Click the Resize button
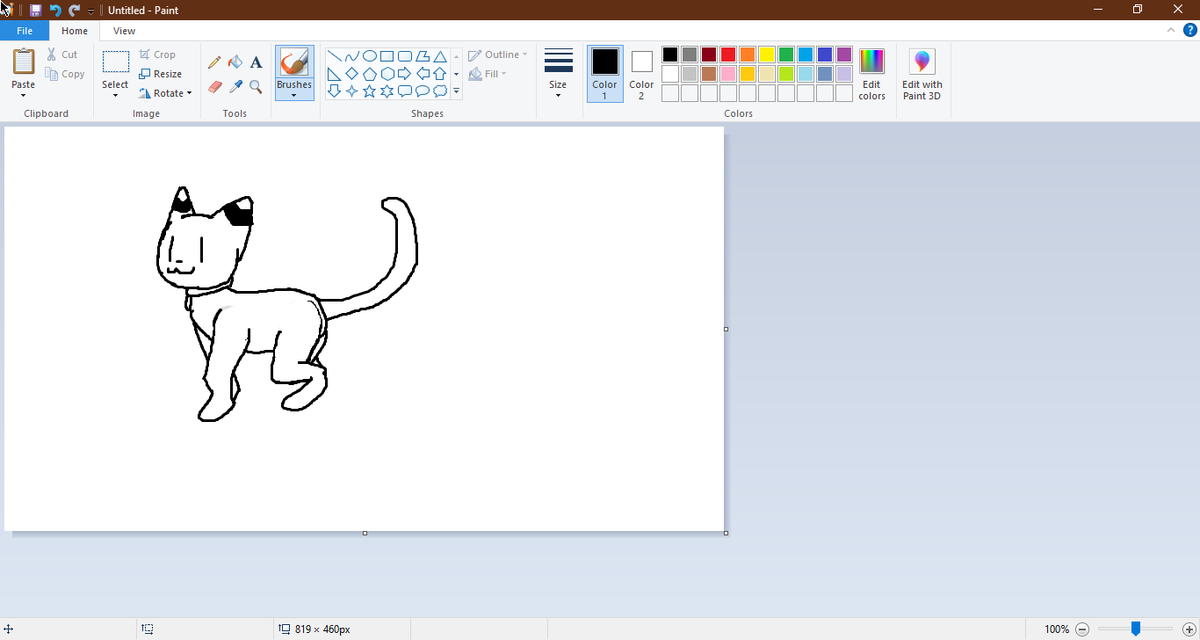 (x=161, y=74)
